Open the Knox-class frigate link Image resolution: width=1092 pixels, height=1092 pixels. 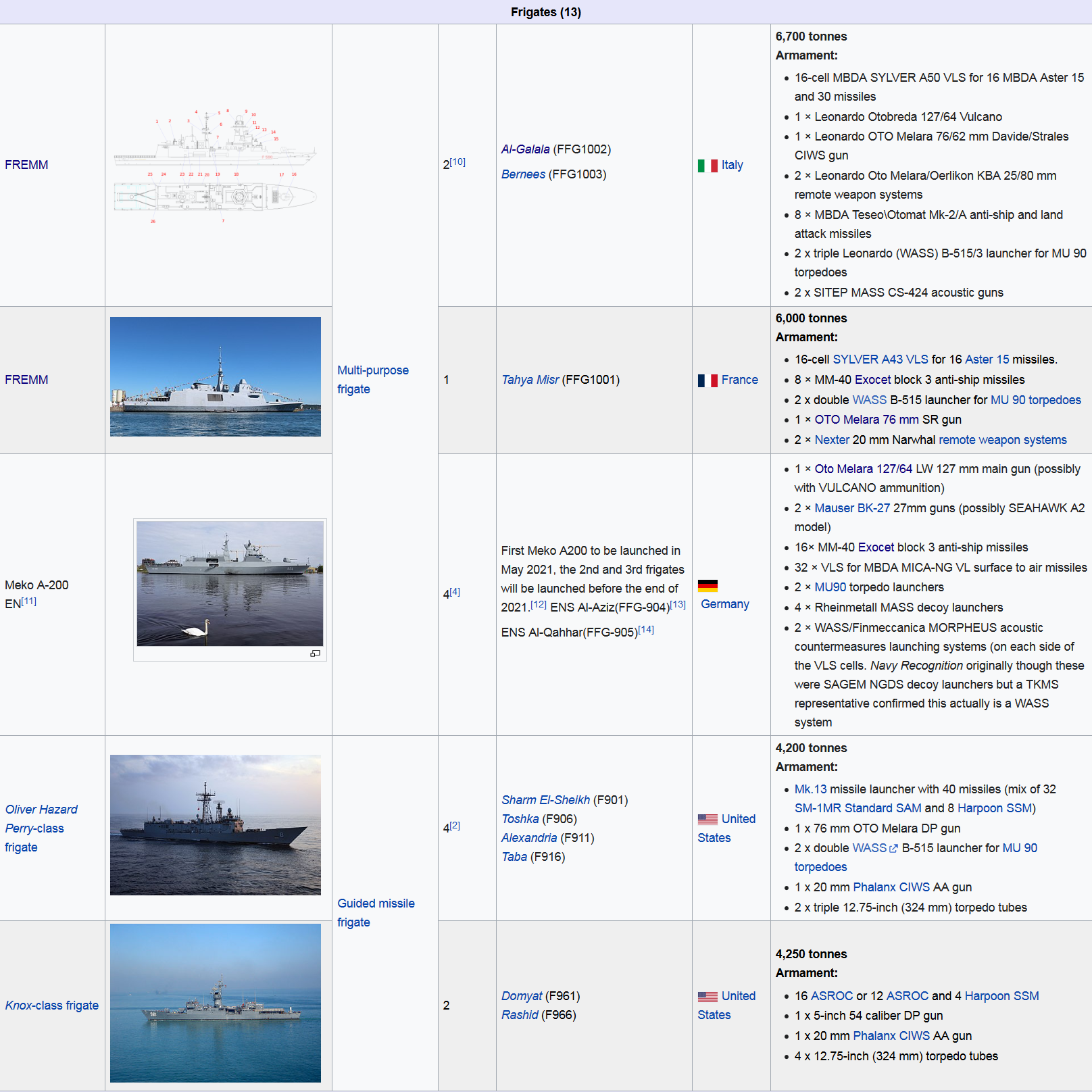click(x=51, y=1006)
